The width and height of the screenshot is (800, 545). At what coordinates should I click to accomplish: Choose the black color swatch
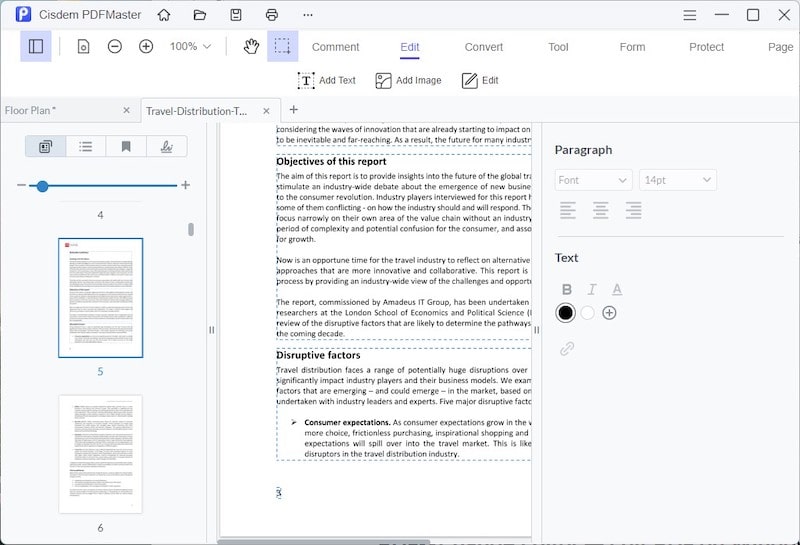pos(565,313)
